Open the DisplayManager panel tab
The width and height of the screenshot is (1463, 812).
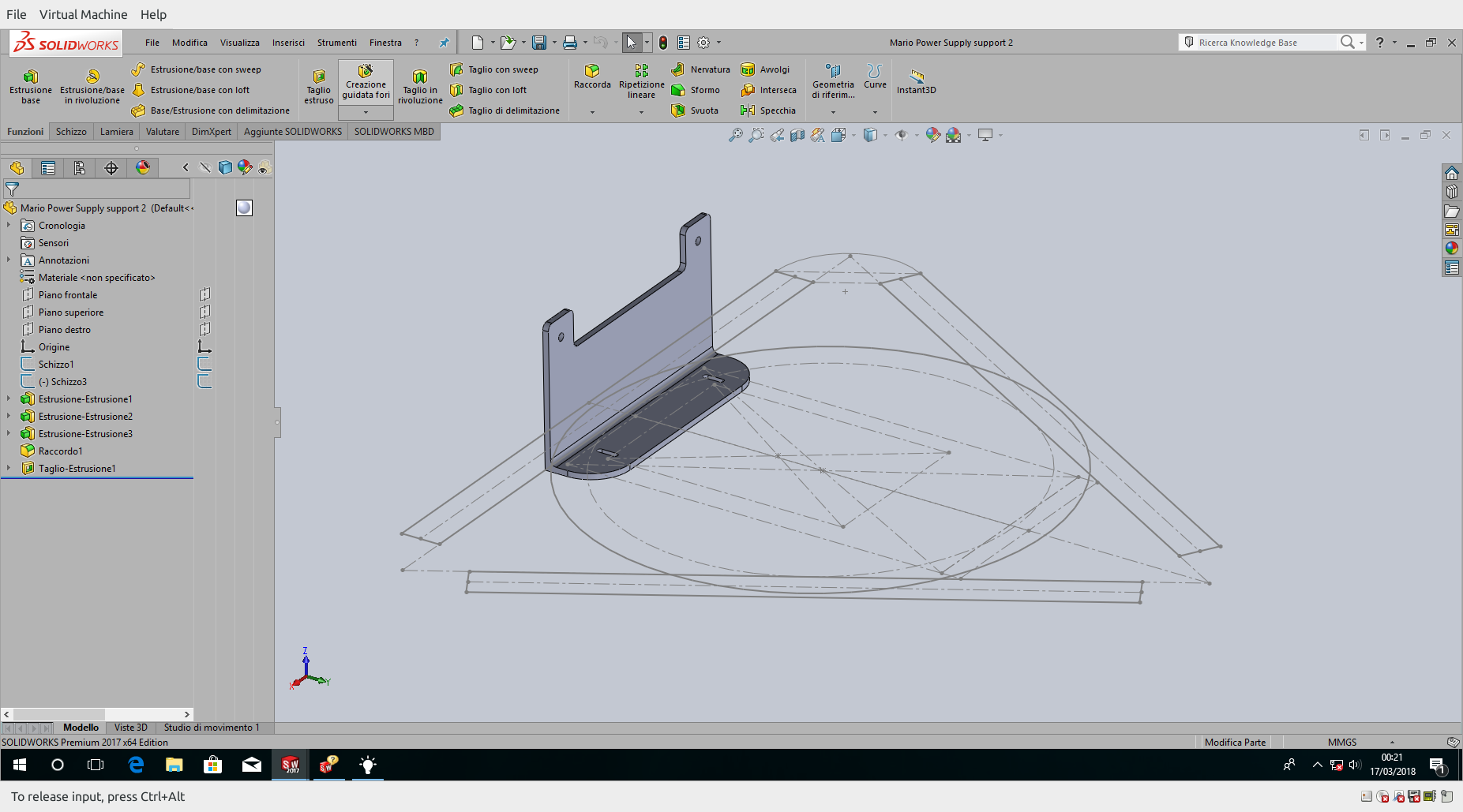(x=143, y=168)
